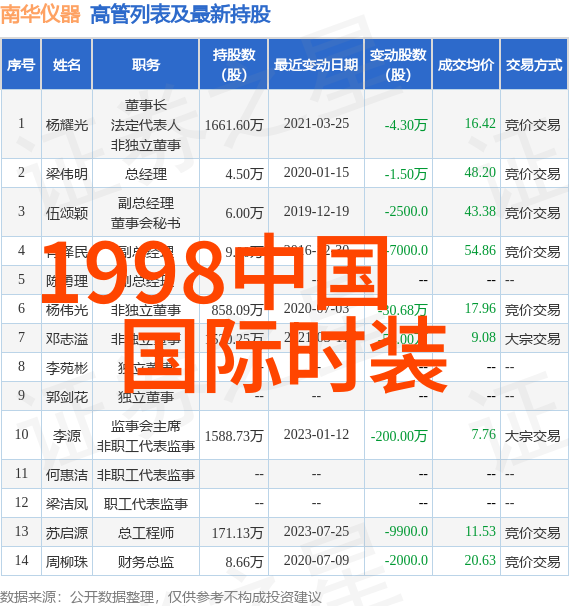
Task: Click the 大宗交易 cell for 邓志溢
Action: pyautogui.click(x=533, y=339)
